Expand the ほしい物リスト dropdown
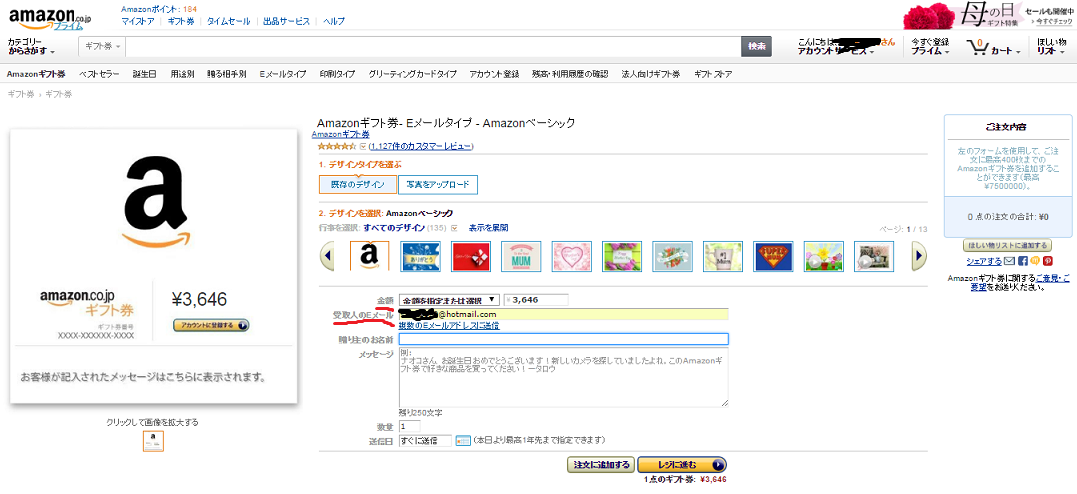The image size is (1077, 494). click(x=1052, y=47)
